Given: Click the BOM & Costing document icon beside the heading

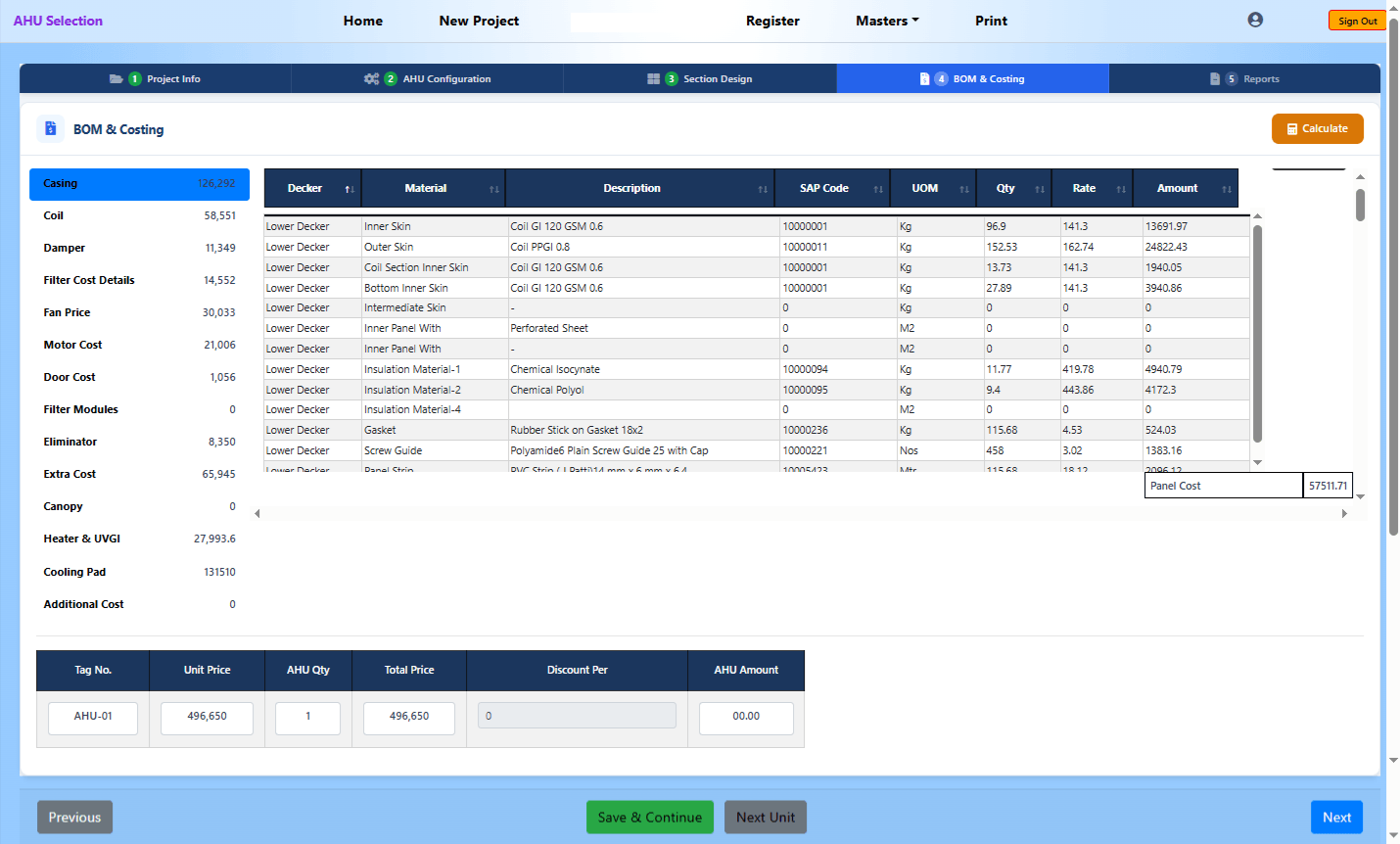Looking at the screenshot, I should [x=51, y=128].
